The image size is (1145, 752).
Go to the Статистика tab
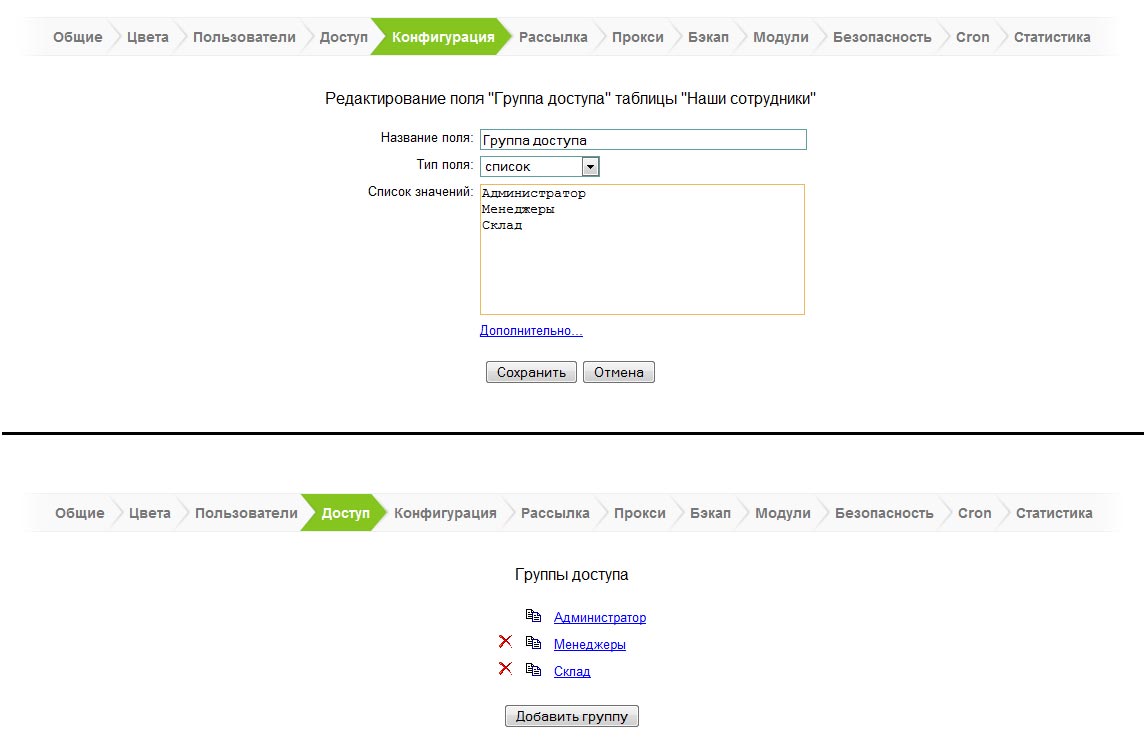(x=1052, y=36)
